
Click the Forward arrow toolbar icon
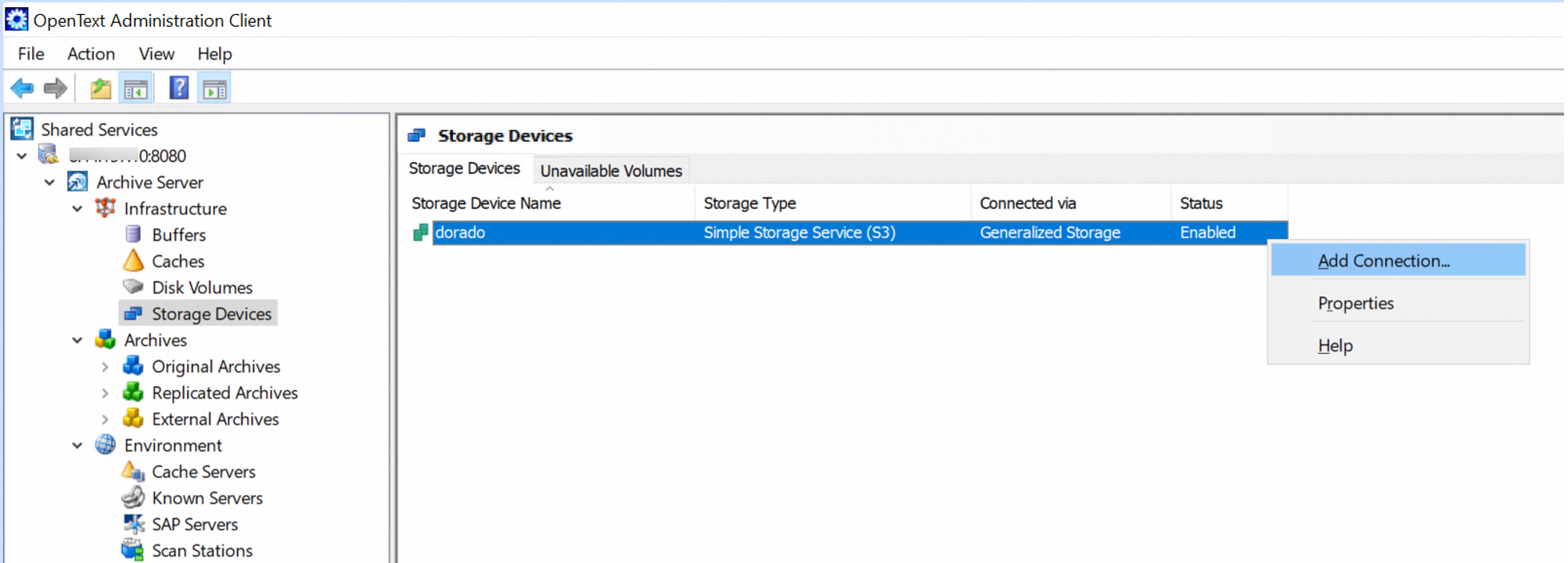pyautogui.click(x=56, y=88)
